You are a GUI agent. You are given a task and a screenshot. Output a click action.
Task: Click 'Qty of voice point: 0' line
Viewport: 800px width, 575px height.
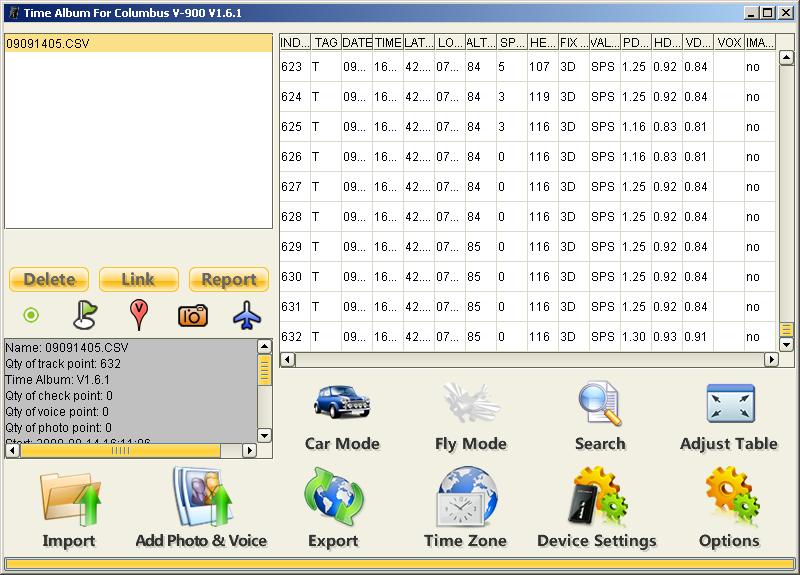point(57,412)
